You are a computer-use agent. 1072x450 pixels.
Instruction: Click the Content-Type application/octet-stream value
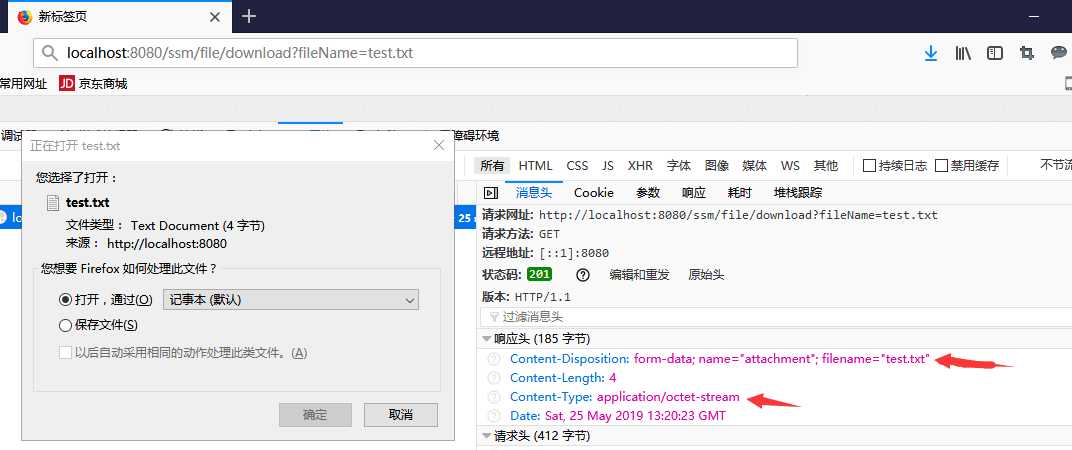pos(668,397)
